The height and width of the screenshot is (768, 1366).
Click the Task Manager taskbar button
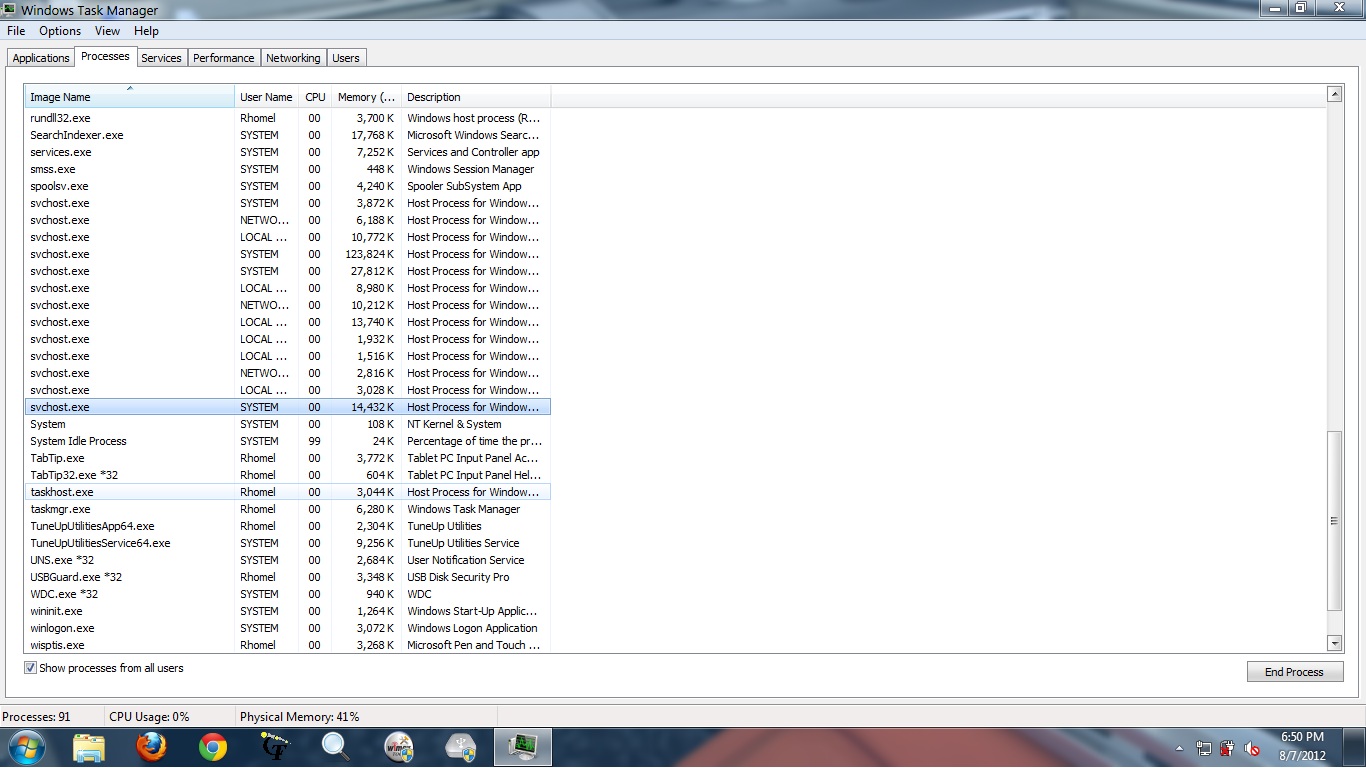523,747
